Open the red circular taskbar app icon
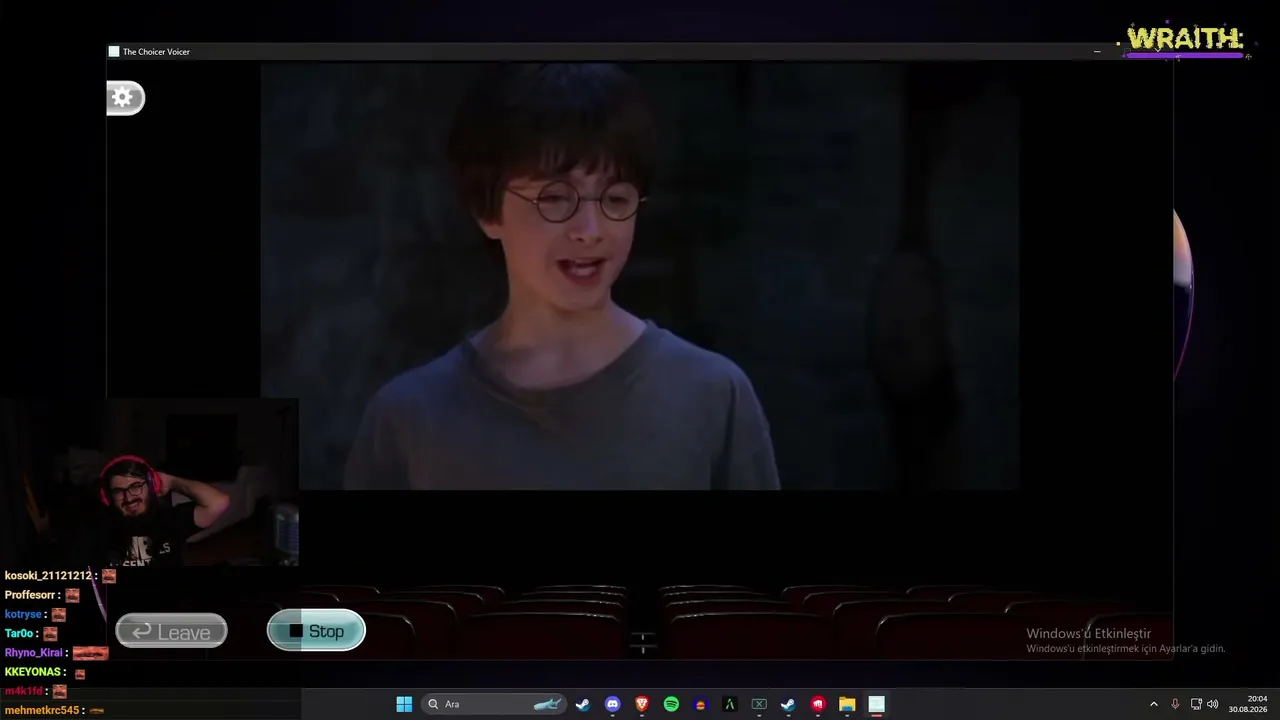 tap(818, 704)
